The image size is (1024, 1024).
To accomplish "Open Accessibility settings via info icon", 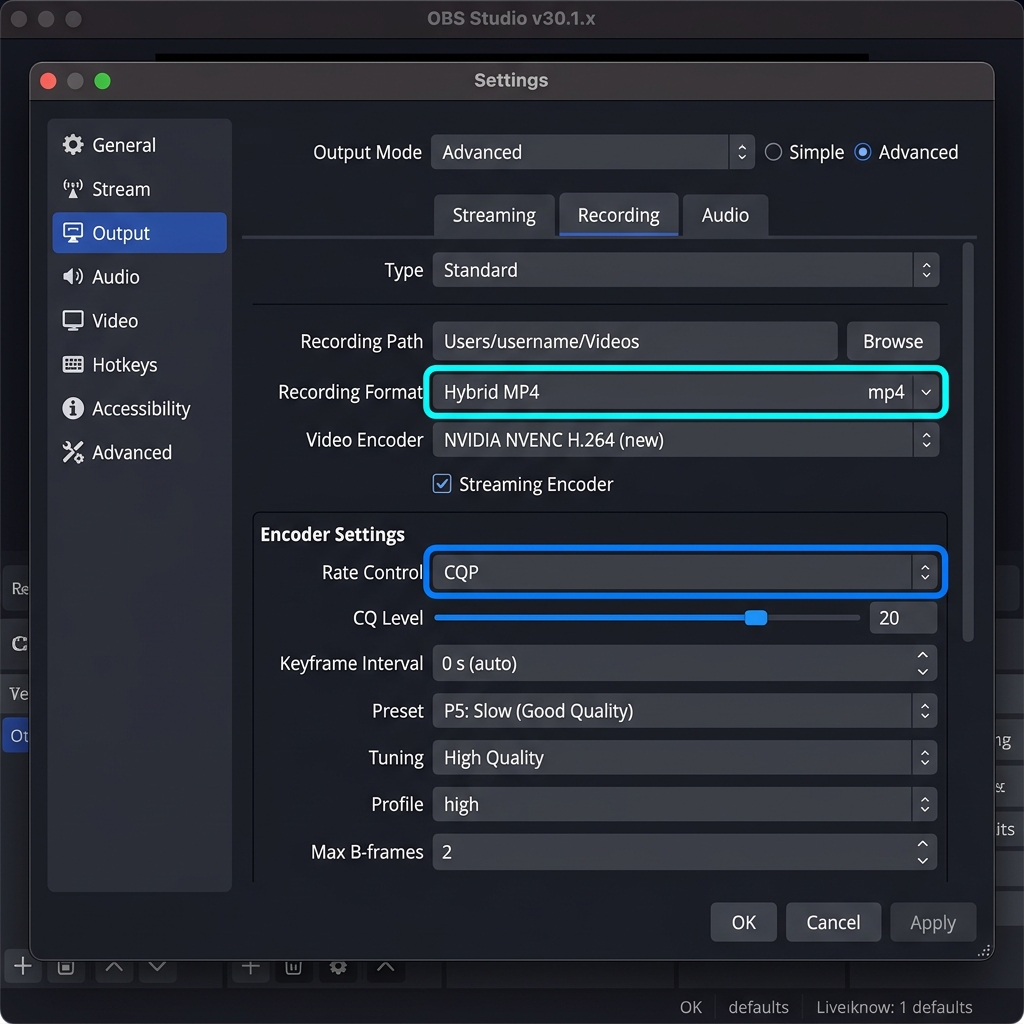I will (x=72, y=408).
